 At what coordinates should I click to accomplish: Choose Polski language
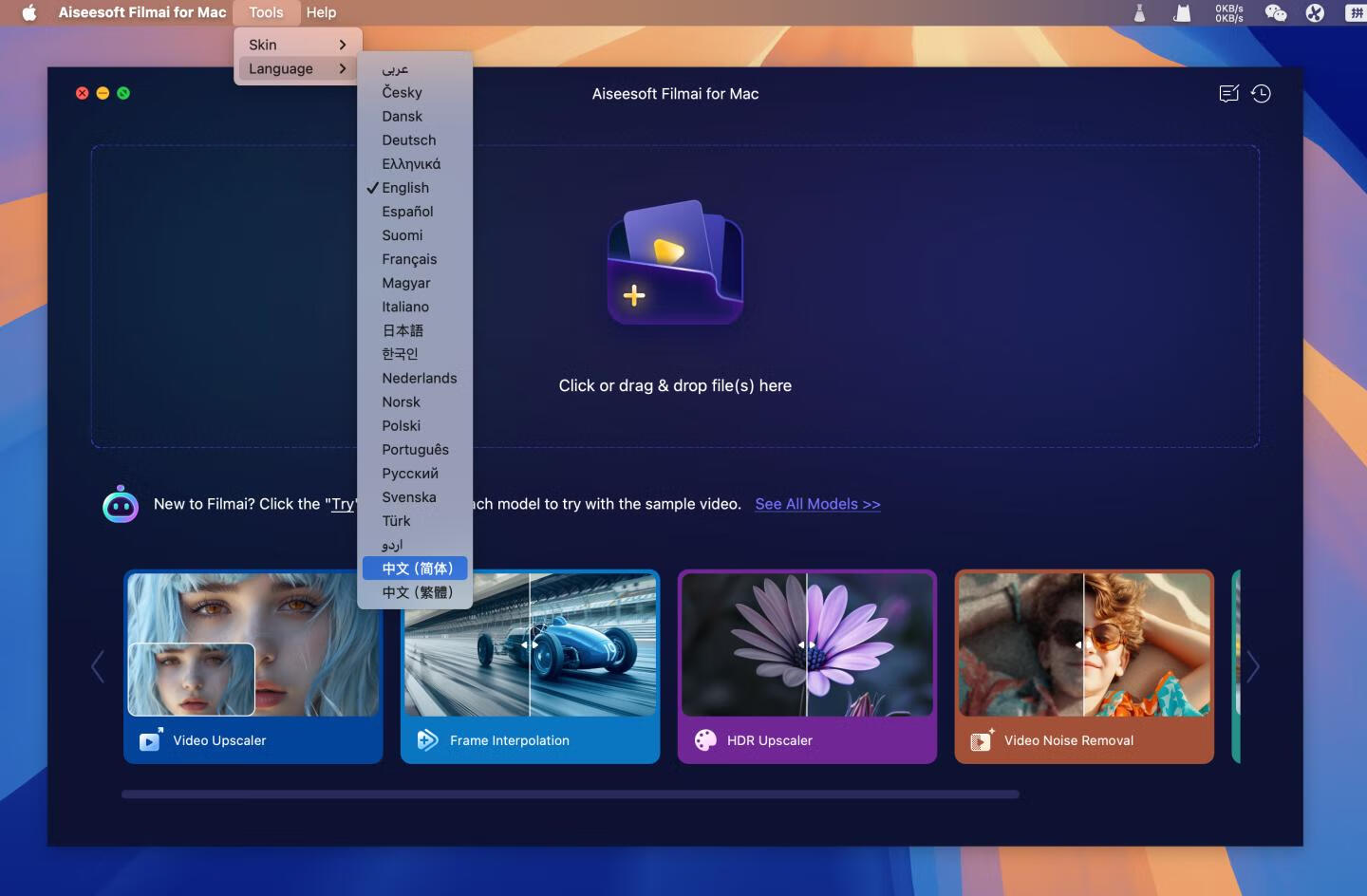[414, 426]
